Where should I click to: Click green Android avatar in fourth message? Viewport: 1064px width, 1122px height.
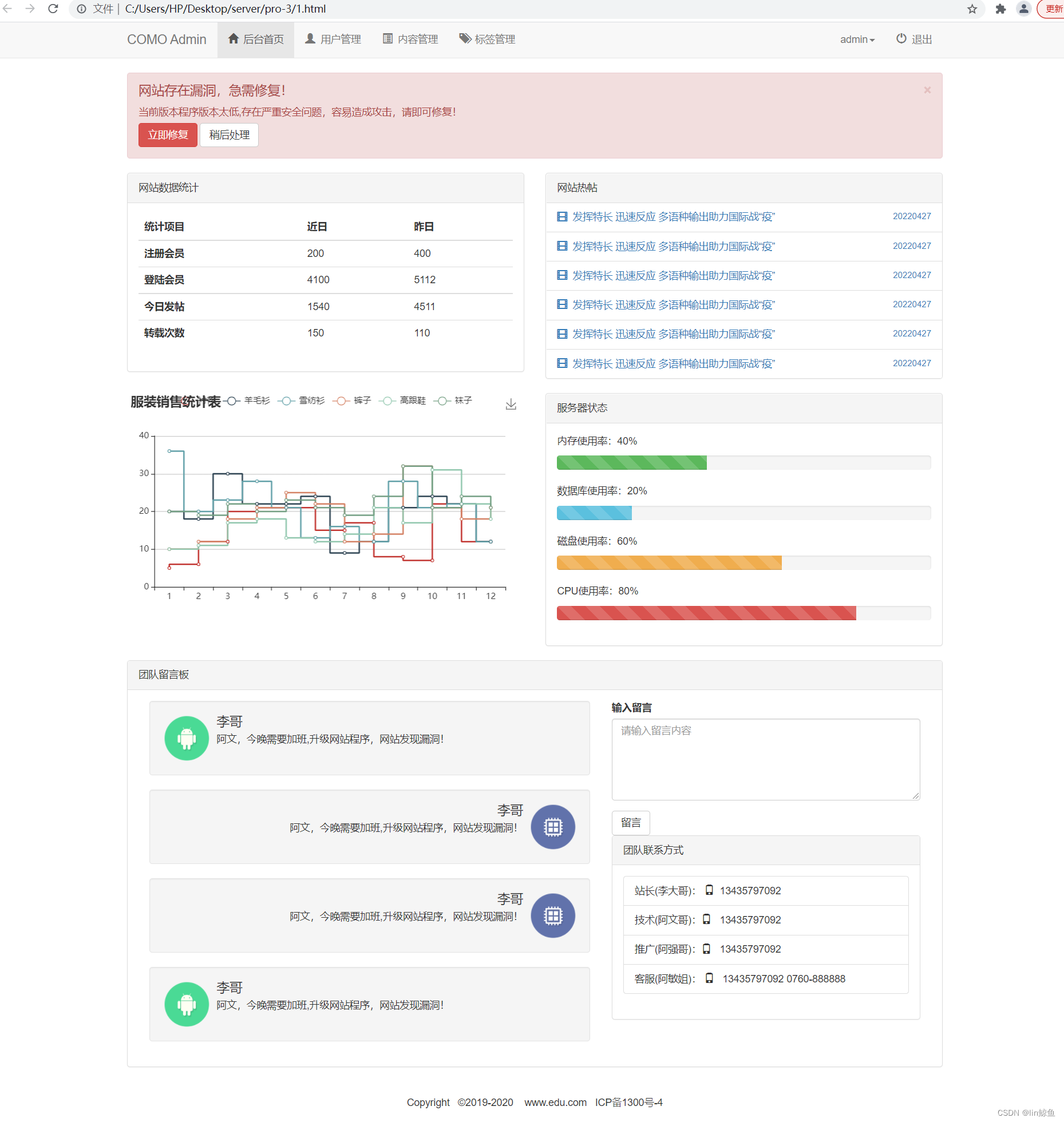[x=187, y=1004]
